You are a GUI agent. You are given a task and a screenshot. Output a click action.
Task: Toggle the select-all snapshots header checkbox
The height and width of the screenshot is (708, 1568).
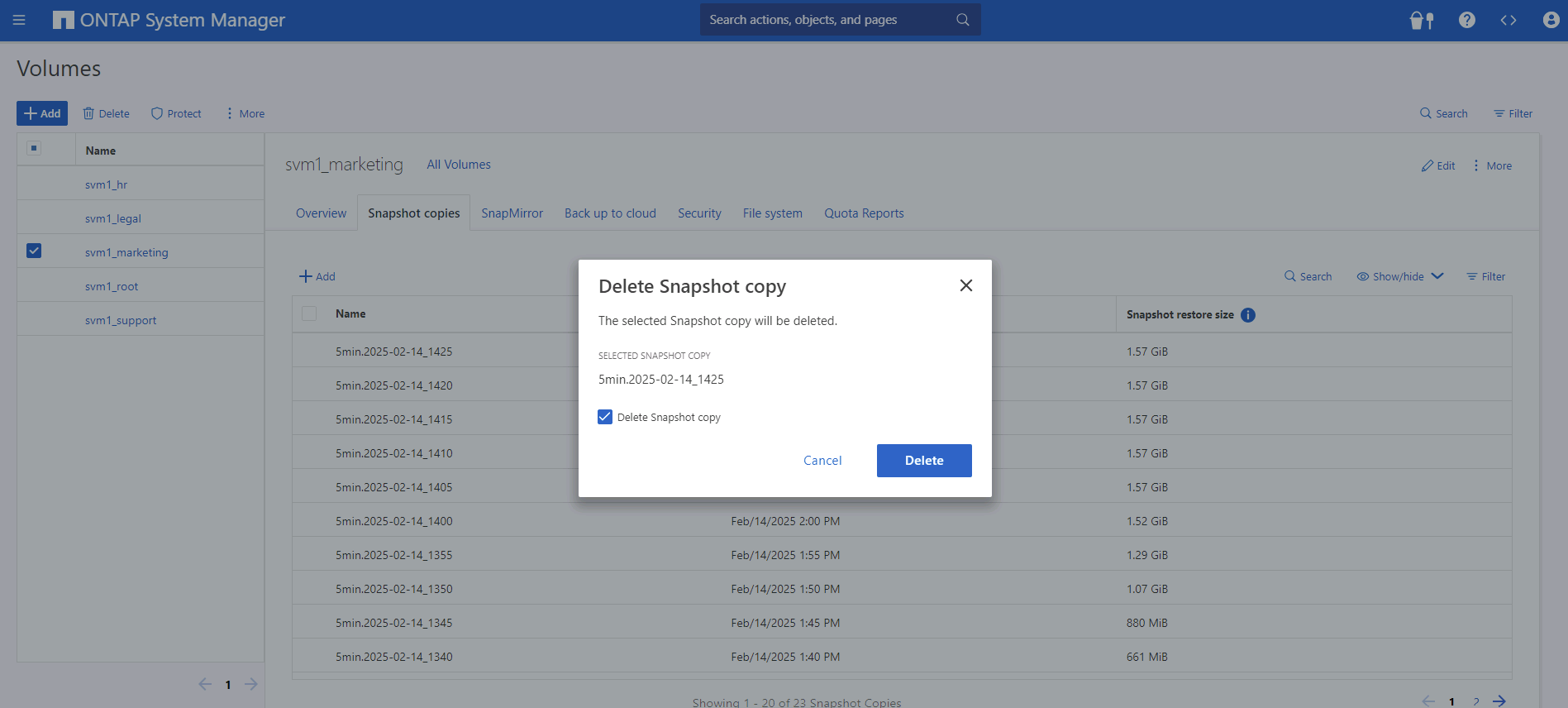[x=309, y=313]
